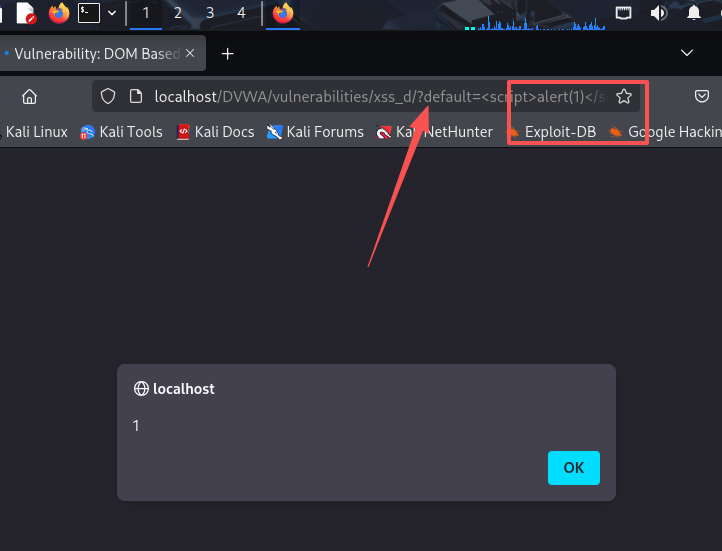The image size is (722, 551).
Task: Expand the list all tabs chevron
Action: pos(687,53)
